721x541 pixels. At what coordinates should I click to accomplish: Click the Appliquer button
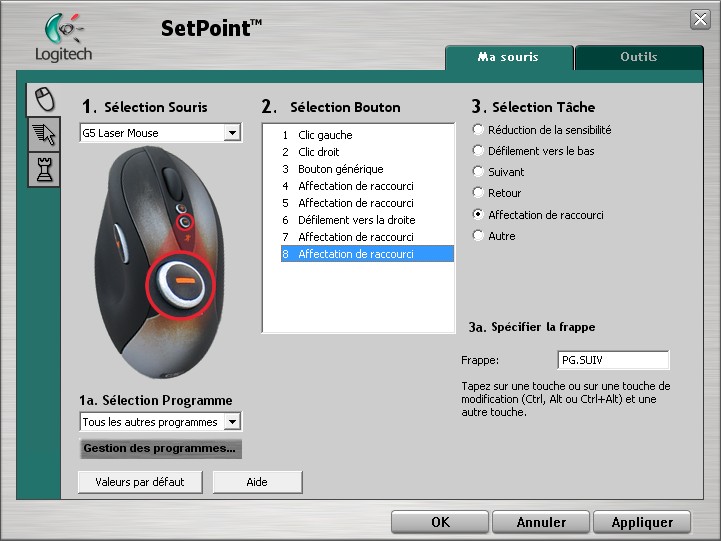(642, 522)
